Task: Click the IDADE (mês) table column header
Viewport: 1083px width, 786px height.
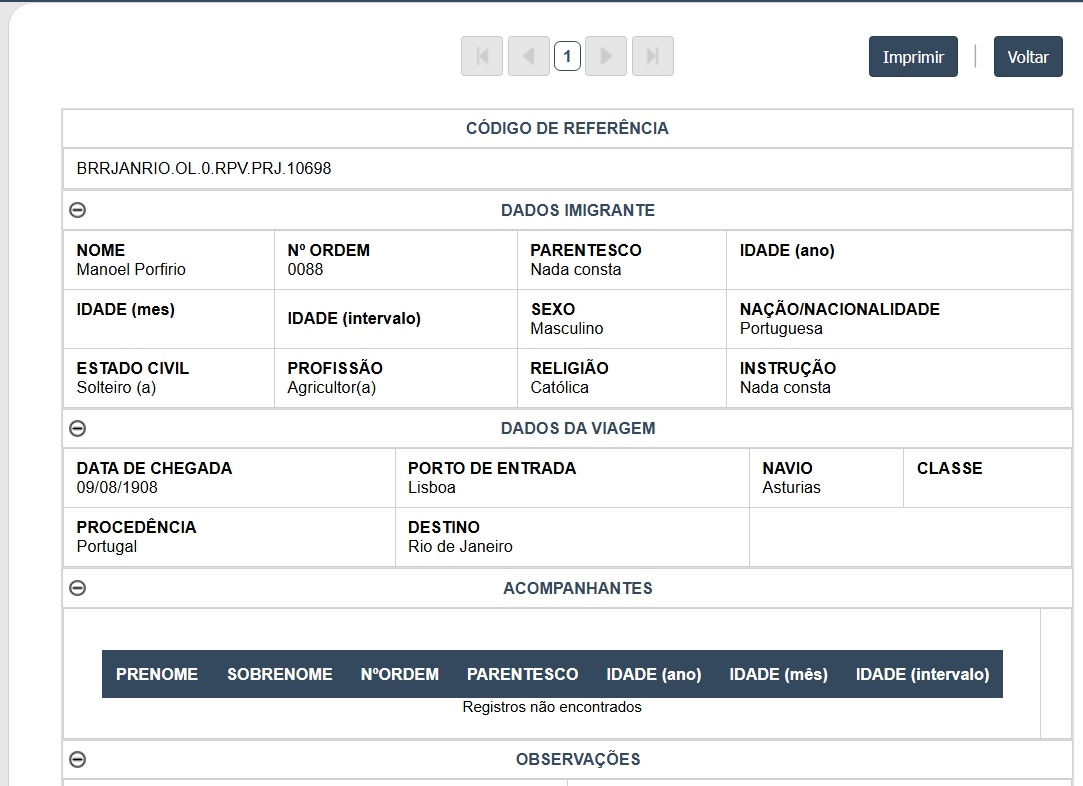Action: (779, 674)
